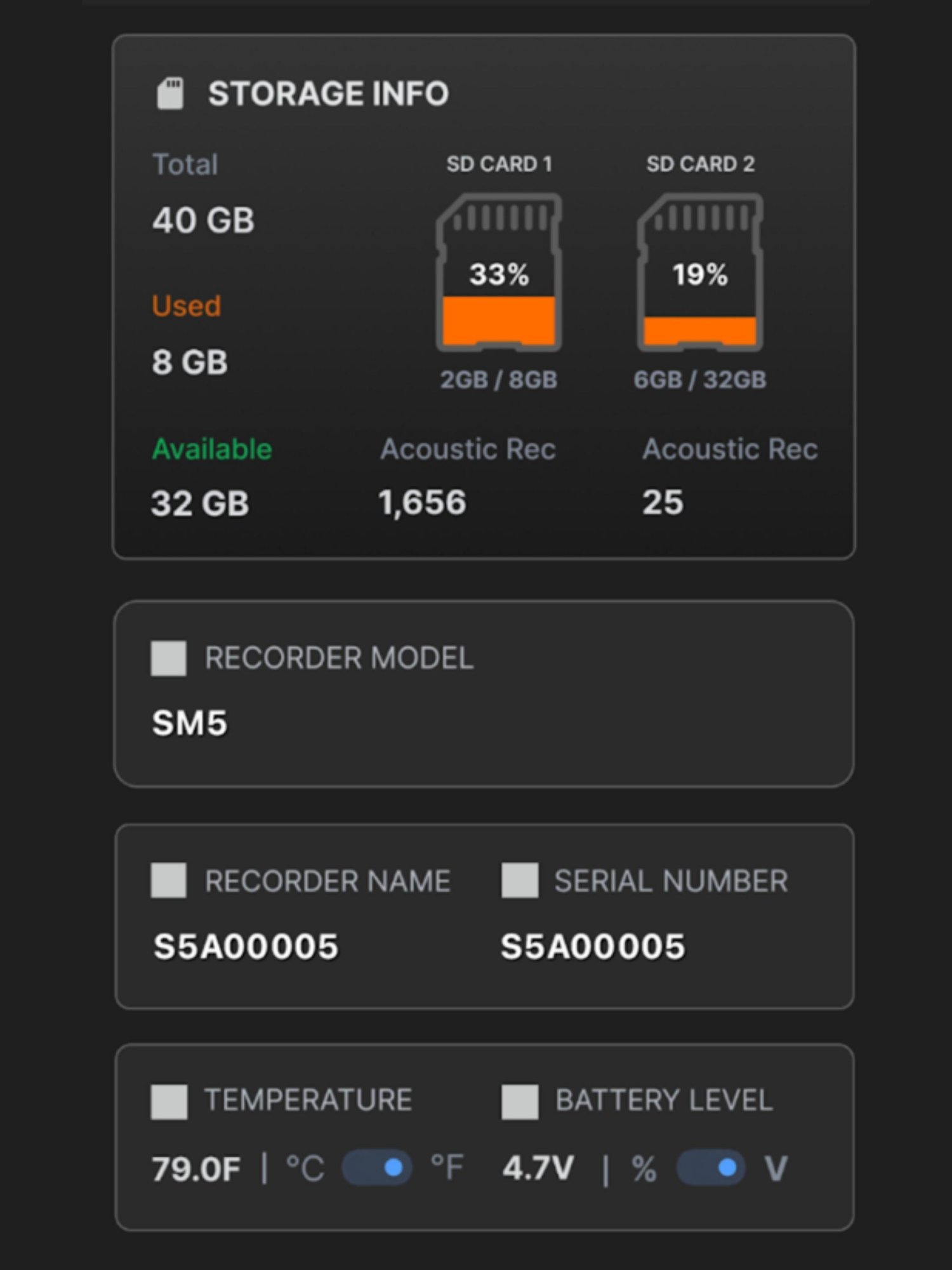Click the SD card icon beside Storage Info title
Viewport: 952px width, 1270px height.
170,92
